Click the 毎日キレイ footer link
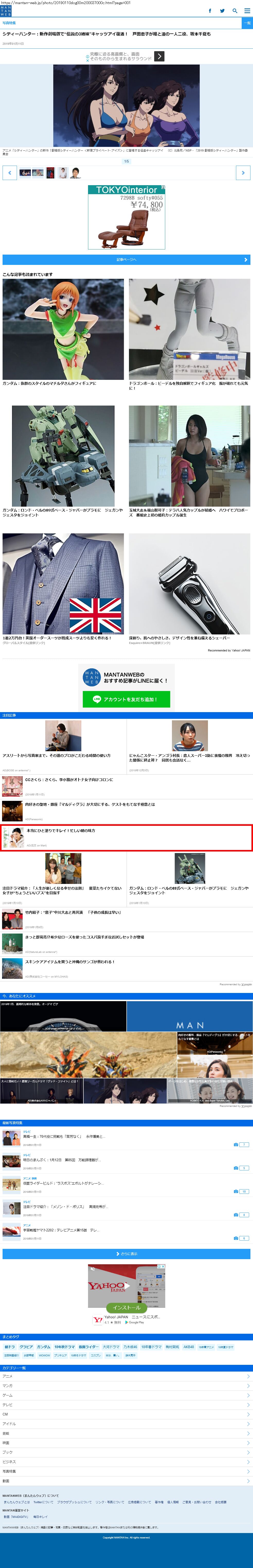 40,1517
